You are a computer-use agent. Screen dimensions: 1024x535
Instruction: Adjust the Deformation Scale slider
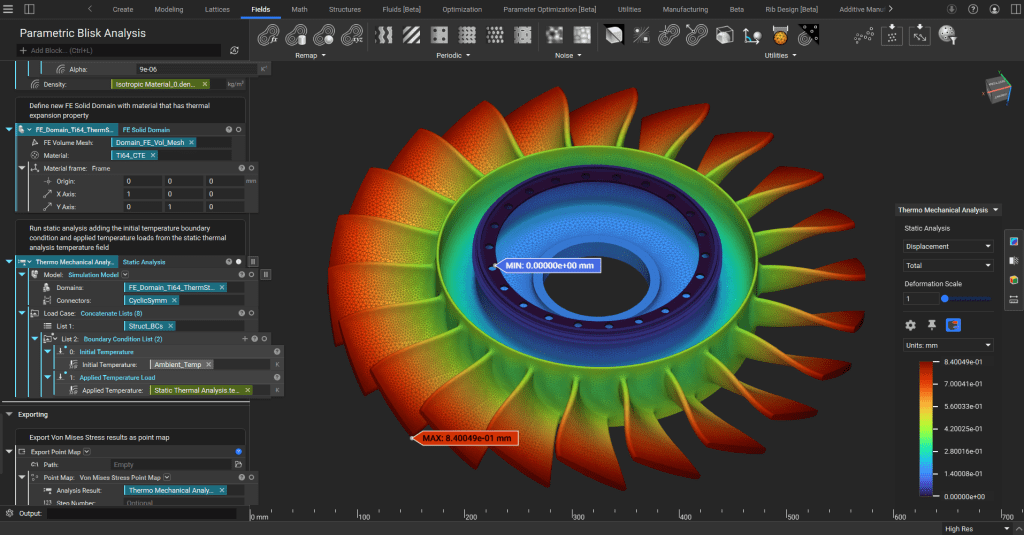(944, 298)
